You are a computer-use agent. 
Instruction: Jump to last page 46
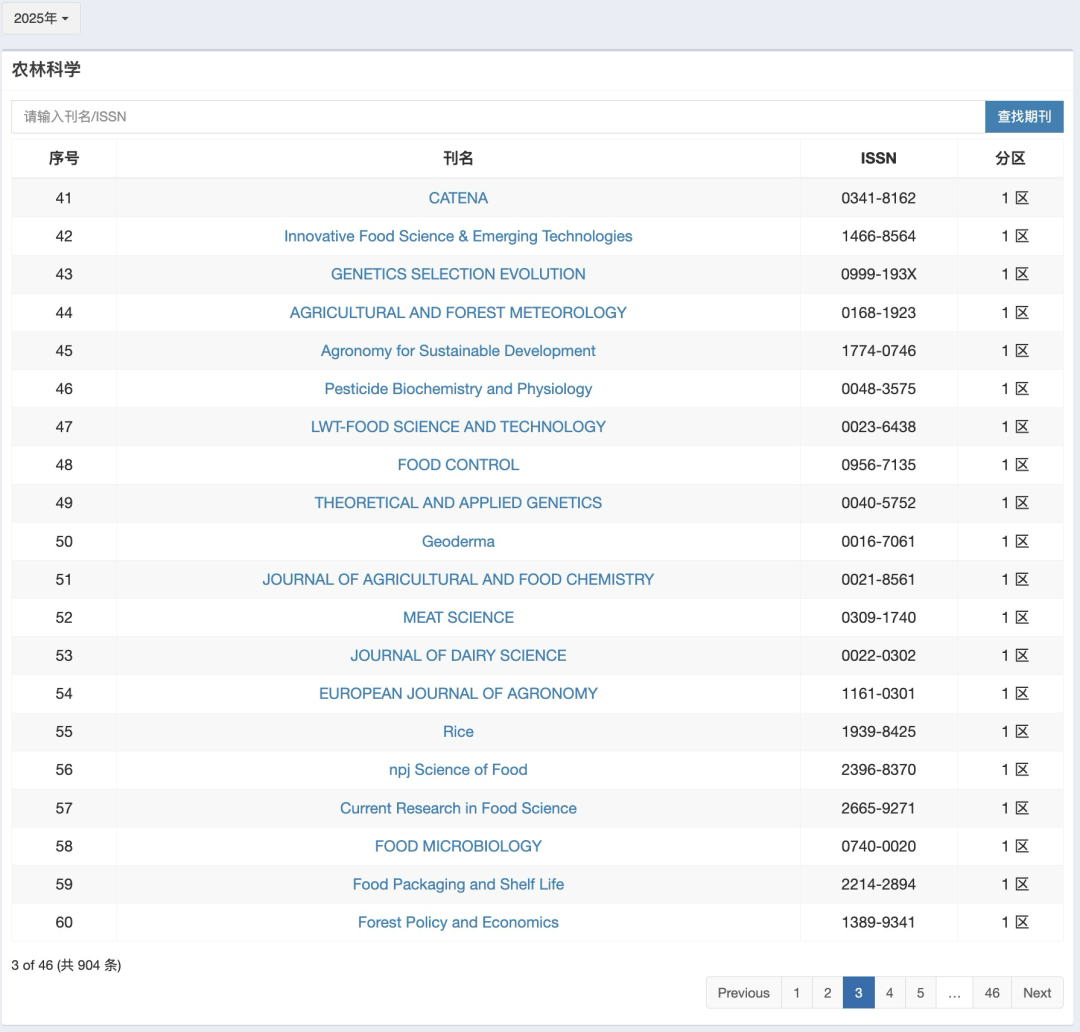tap(992, 993)
